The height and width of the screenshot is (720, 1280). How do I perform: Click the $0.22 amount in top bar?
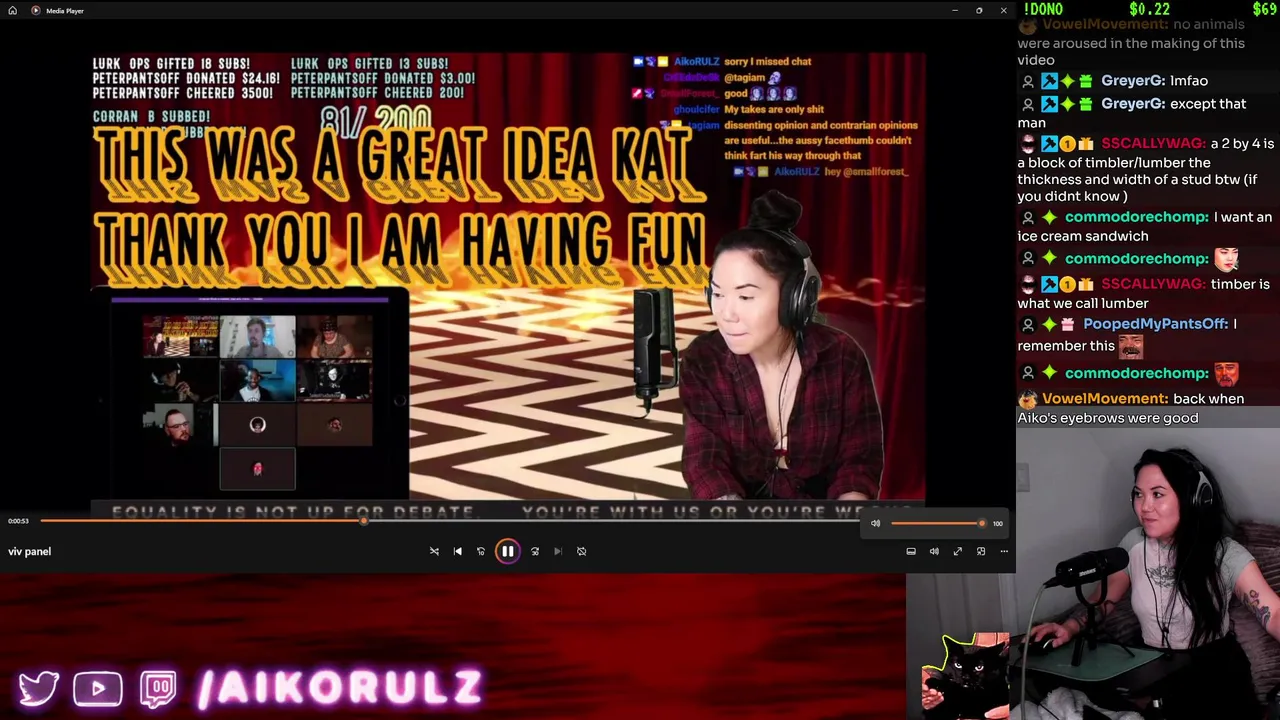pyautogui.click(x=1149, y=9)
